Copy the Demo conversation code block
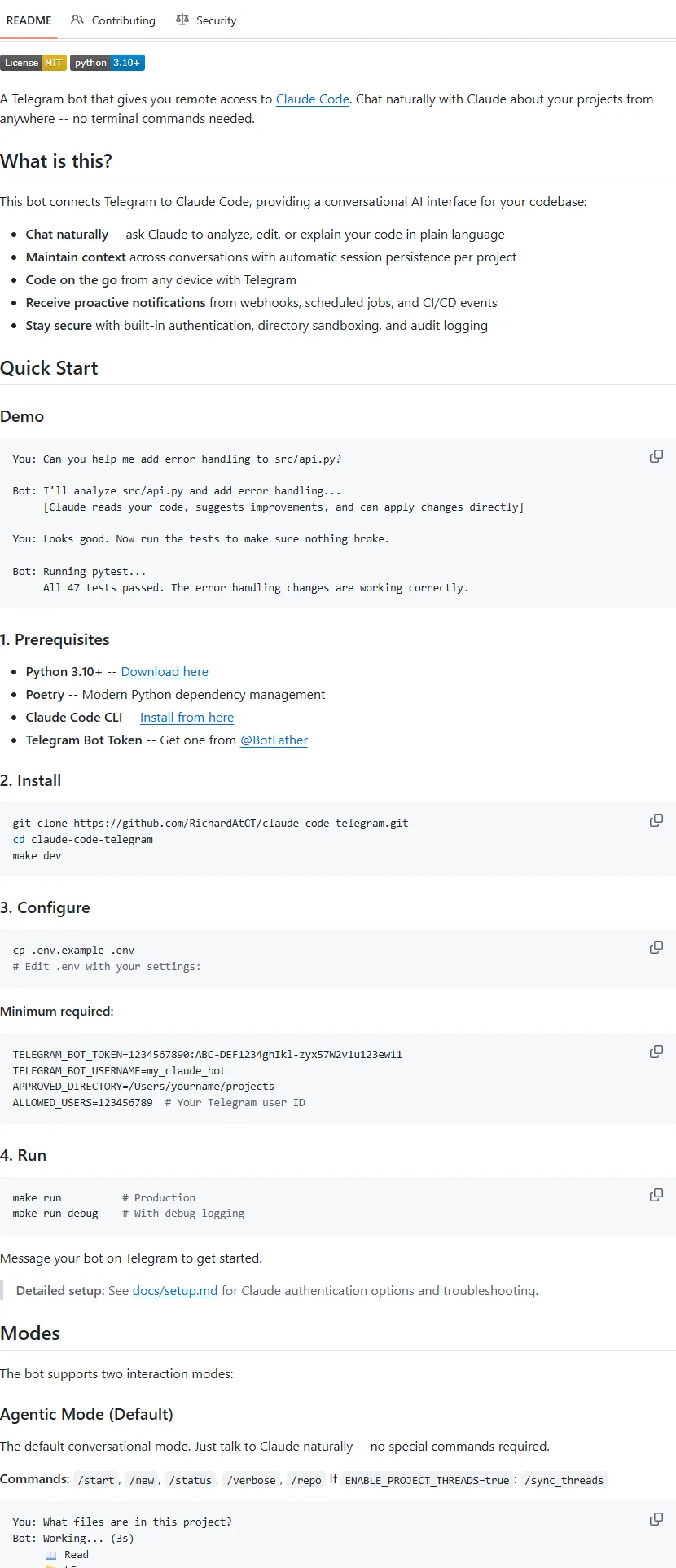Viewport: 676px width, 1568px height. point(656,456)
